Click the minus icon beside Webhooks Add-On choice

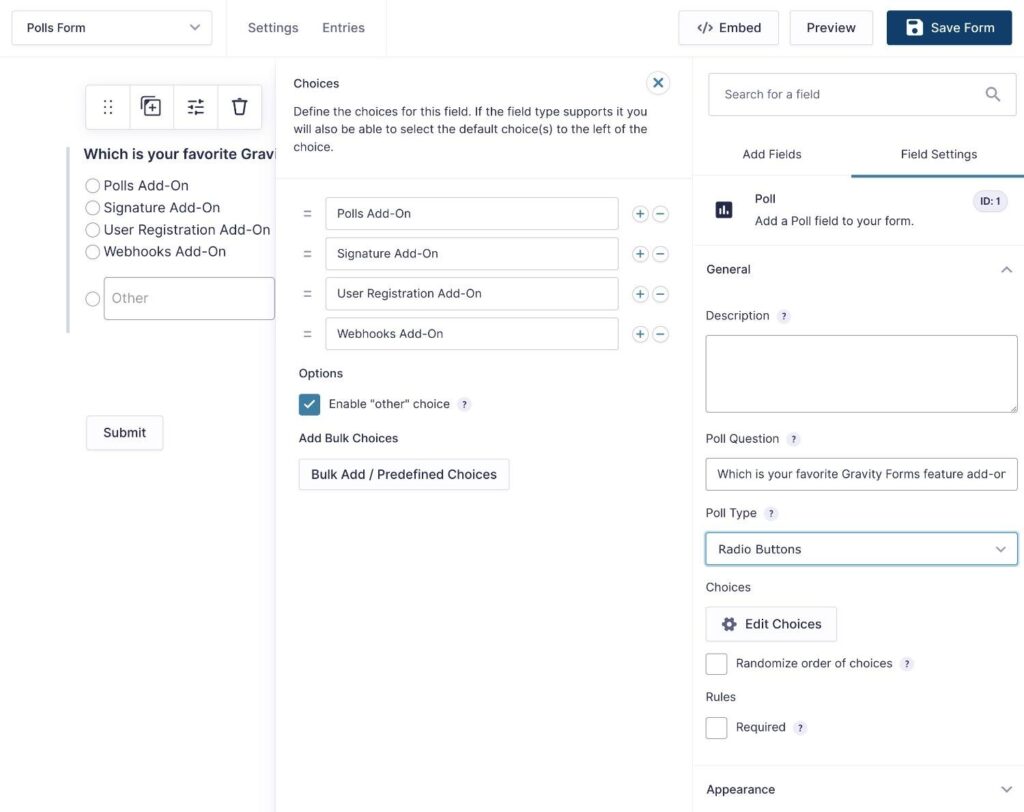pyautogui.click(x=661, y=334)
